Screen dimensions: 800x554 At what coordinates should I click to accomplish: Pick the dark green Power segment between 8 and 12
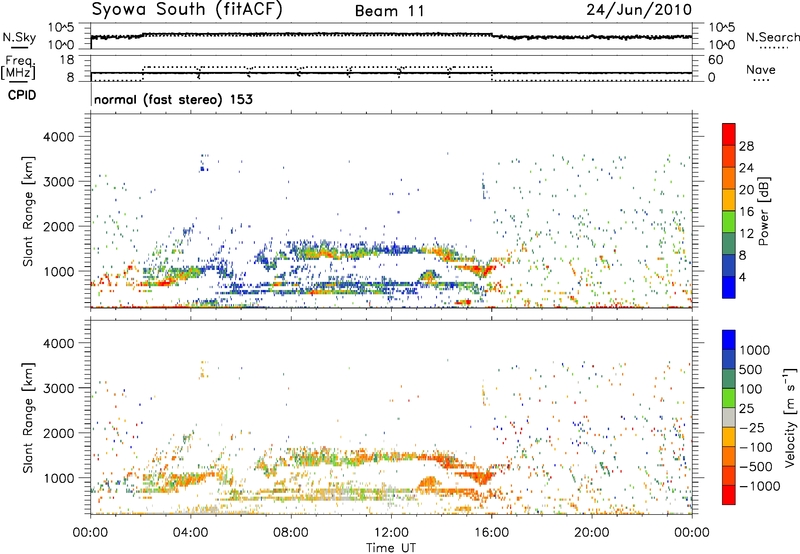[729, 243]
